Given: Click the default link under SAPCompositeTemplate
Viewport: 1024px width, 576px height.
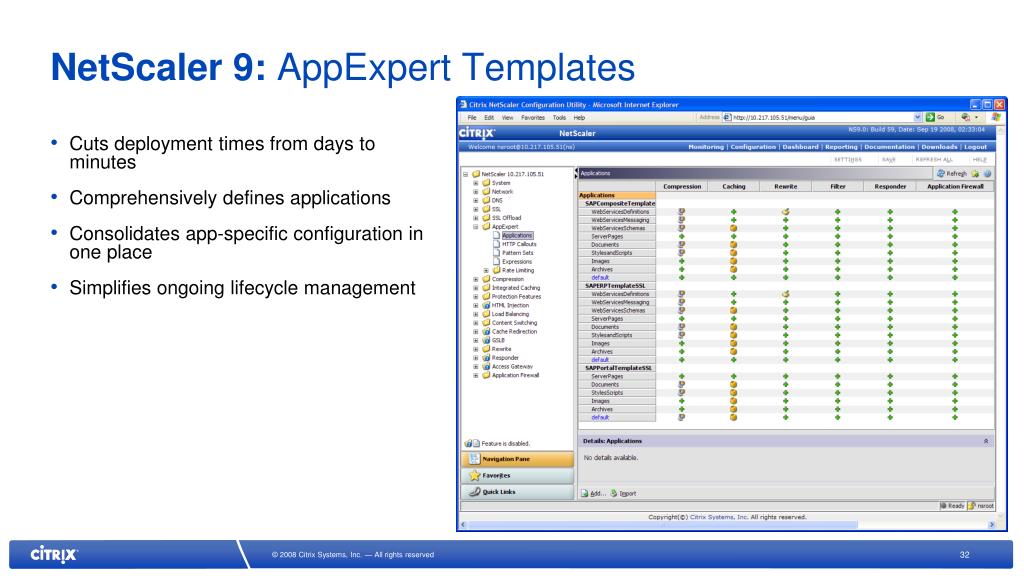Looking at the screenshot, I should pyautogui.click(x=600, y=278).
